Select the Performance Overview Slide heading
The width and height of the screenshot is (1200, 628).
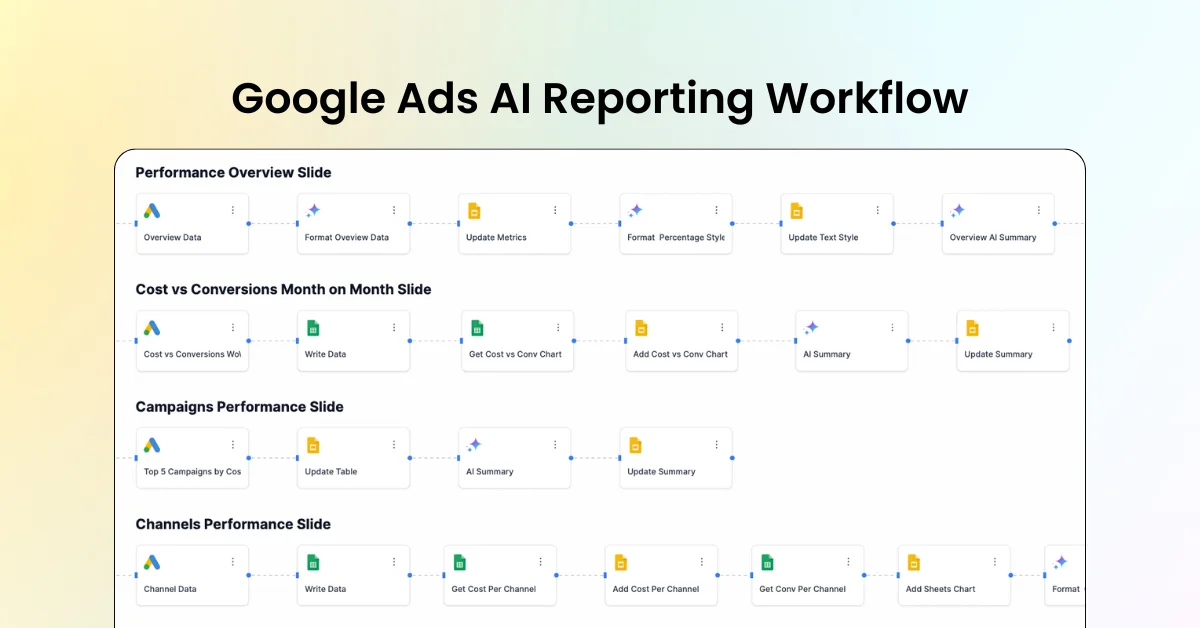click(x=233, y=173)
